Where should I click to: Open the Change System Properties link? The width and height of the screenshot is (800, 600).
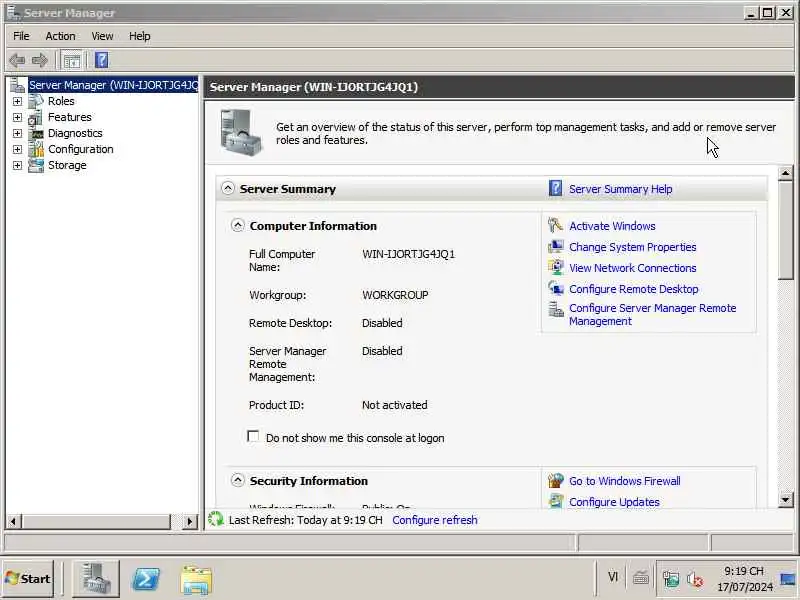pyautogui.click(x=633, y=247)
